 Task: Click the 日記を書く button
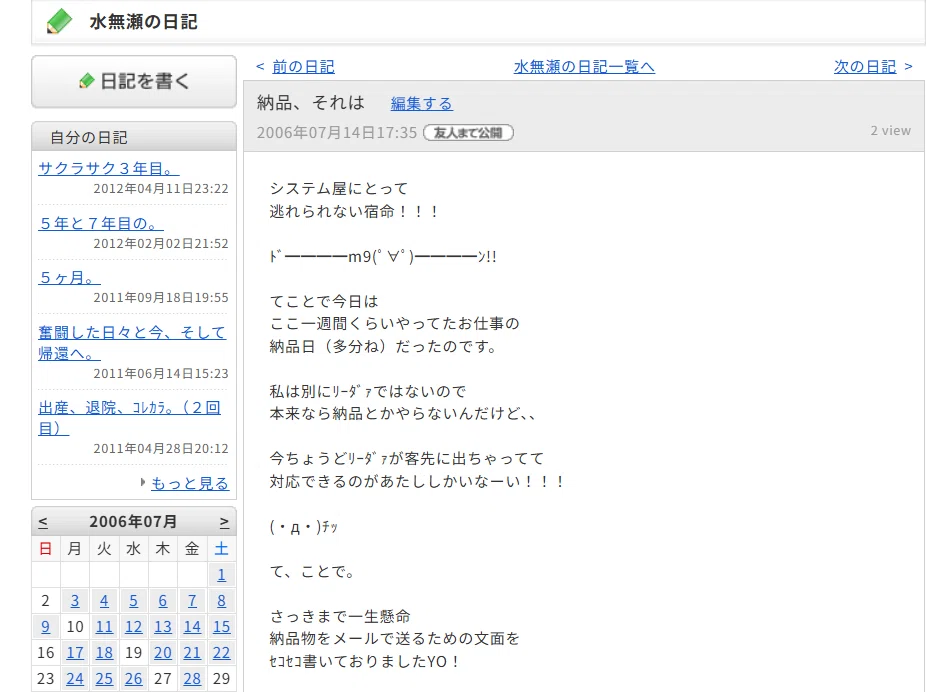[x=134, y=82]
